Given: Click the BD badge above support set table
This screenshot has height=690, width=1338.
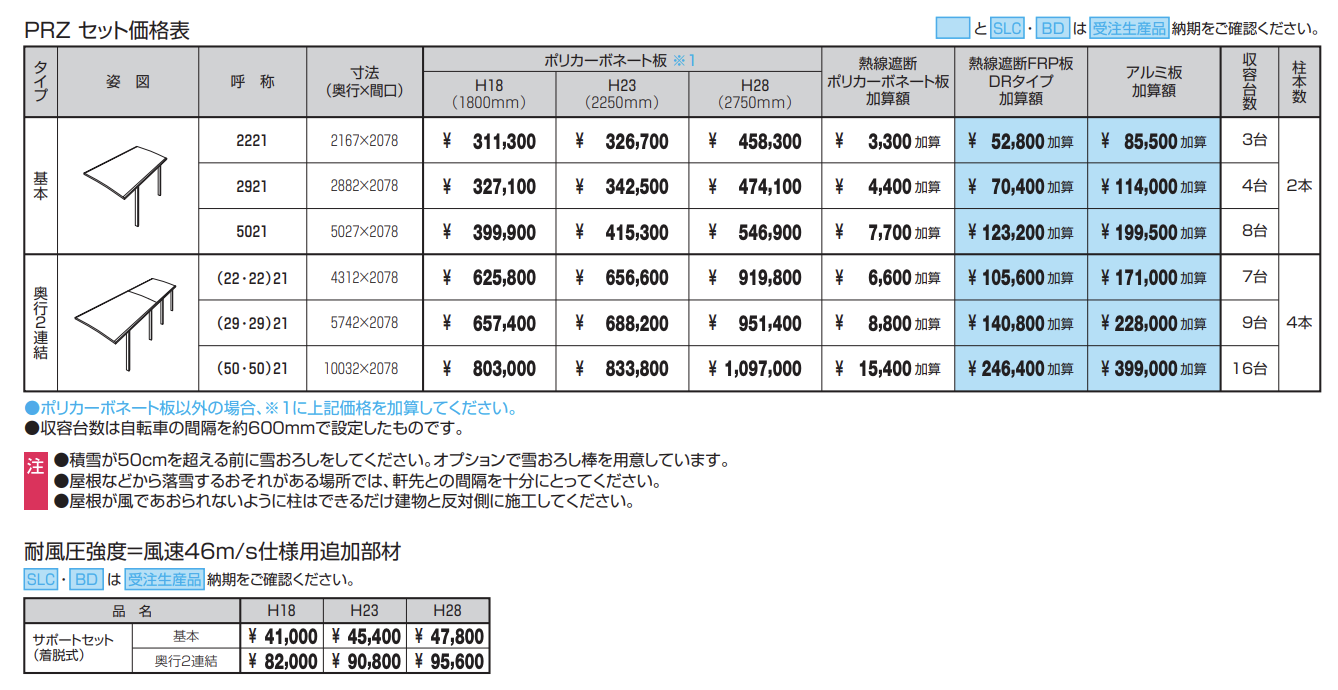Looking at the screenshot, I should (88, 579).
